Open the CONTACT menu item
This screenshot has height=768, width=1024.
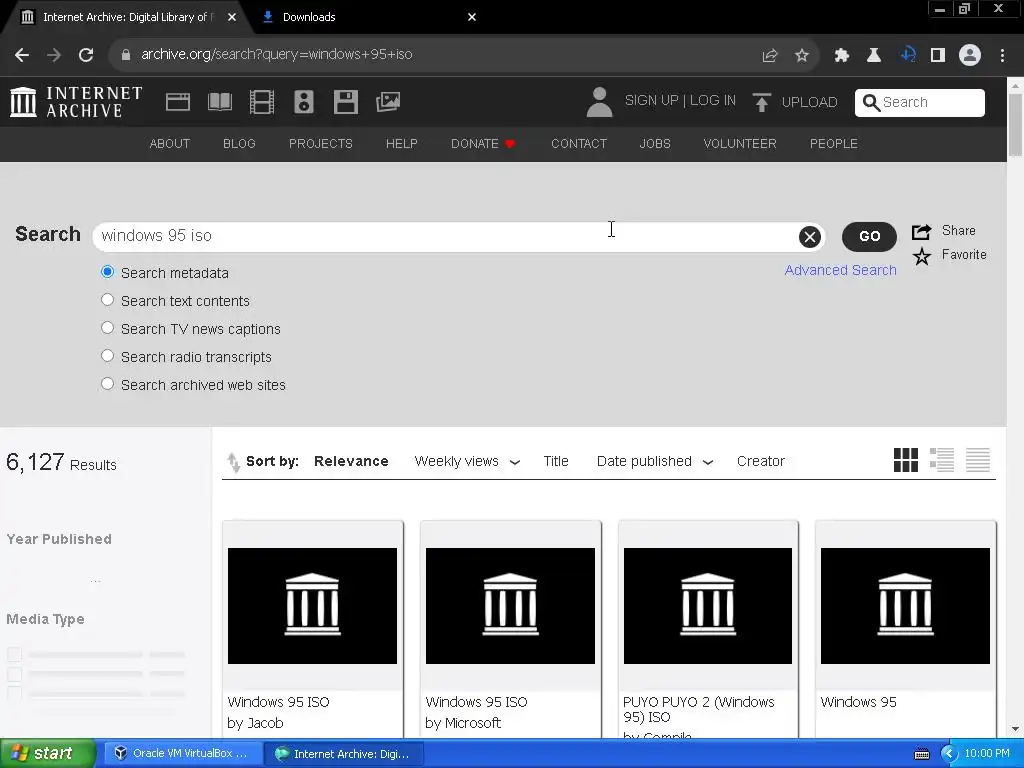579,144
